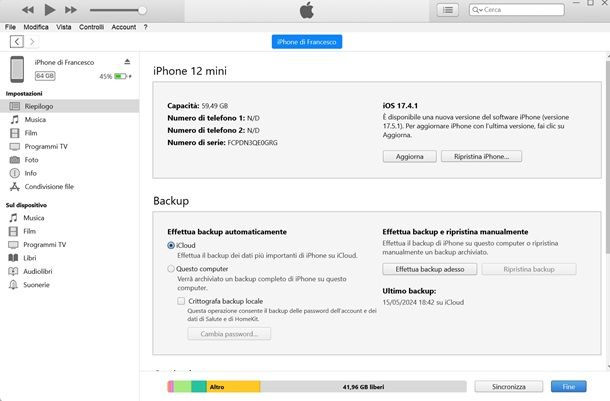Click the fast-forward playback button
610x401 pixels.
[x=71, y=10]
